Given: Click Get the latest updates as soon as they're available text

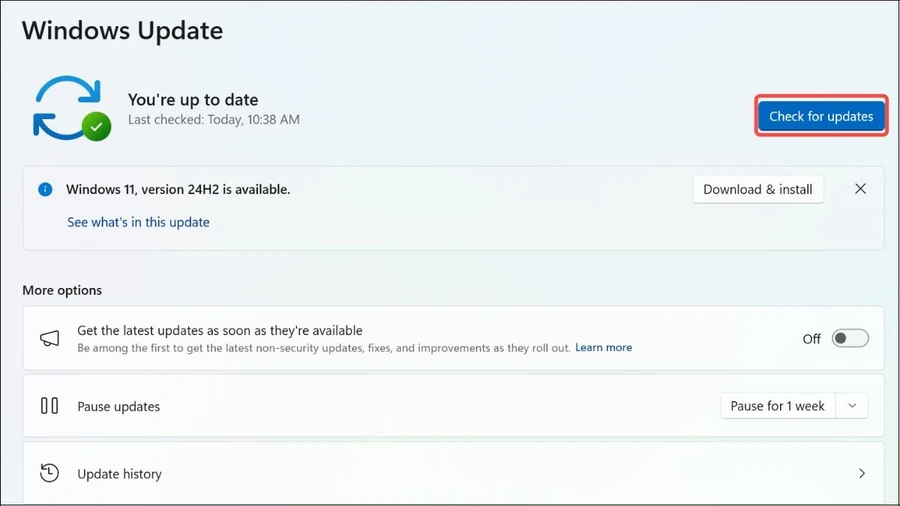Looking at the screenshot, I should pos(220,330).
